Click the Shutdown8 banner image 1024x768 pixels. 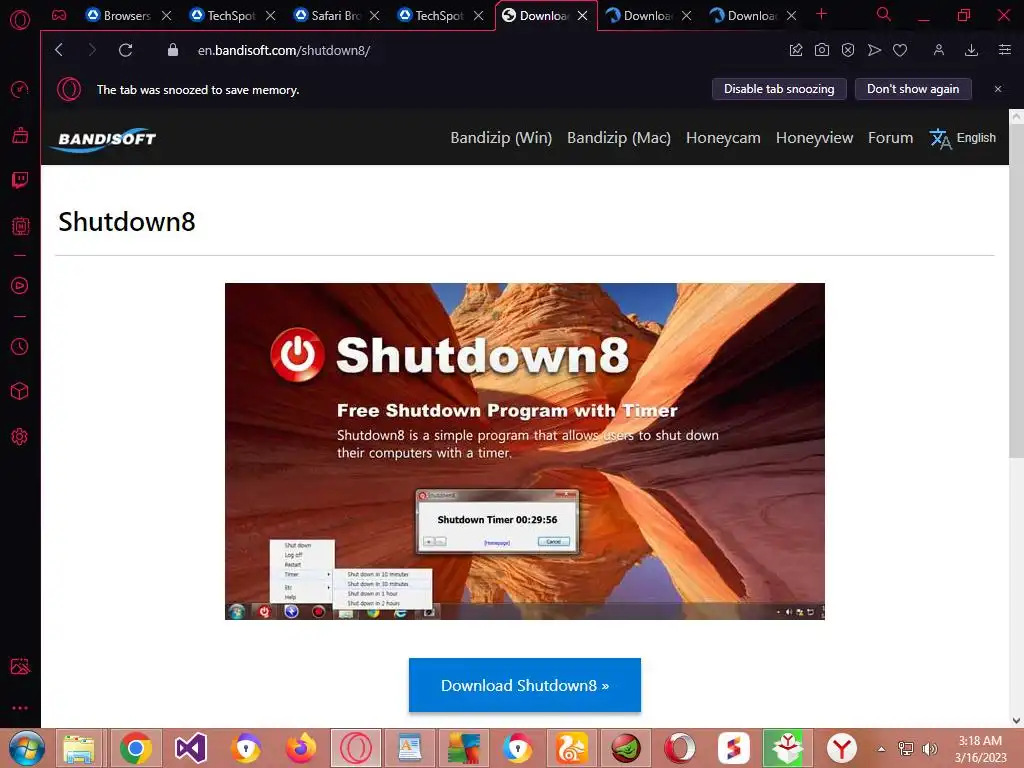tap(524, 451)
